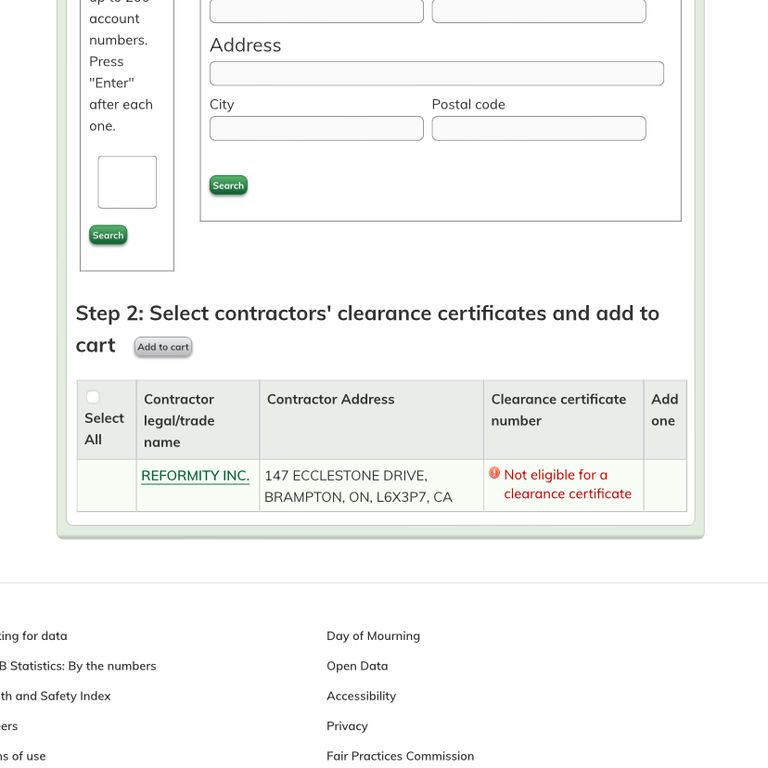Tick the Select All checkbox
Viewport: 768px width, 768px height.
click(x=93, y=397)
